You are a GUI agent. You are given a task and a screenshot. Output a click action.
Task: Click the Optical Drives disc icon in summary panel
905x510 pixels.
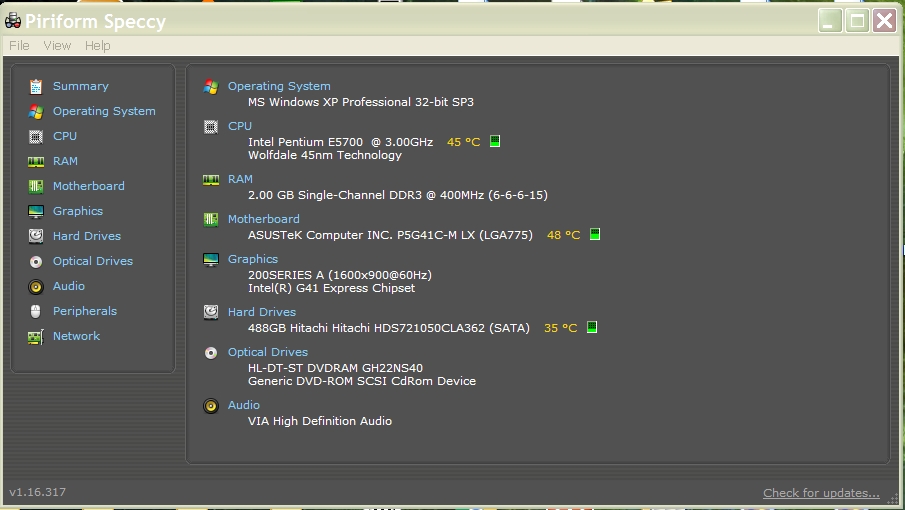pyautogui.click(x=211, y=353)
